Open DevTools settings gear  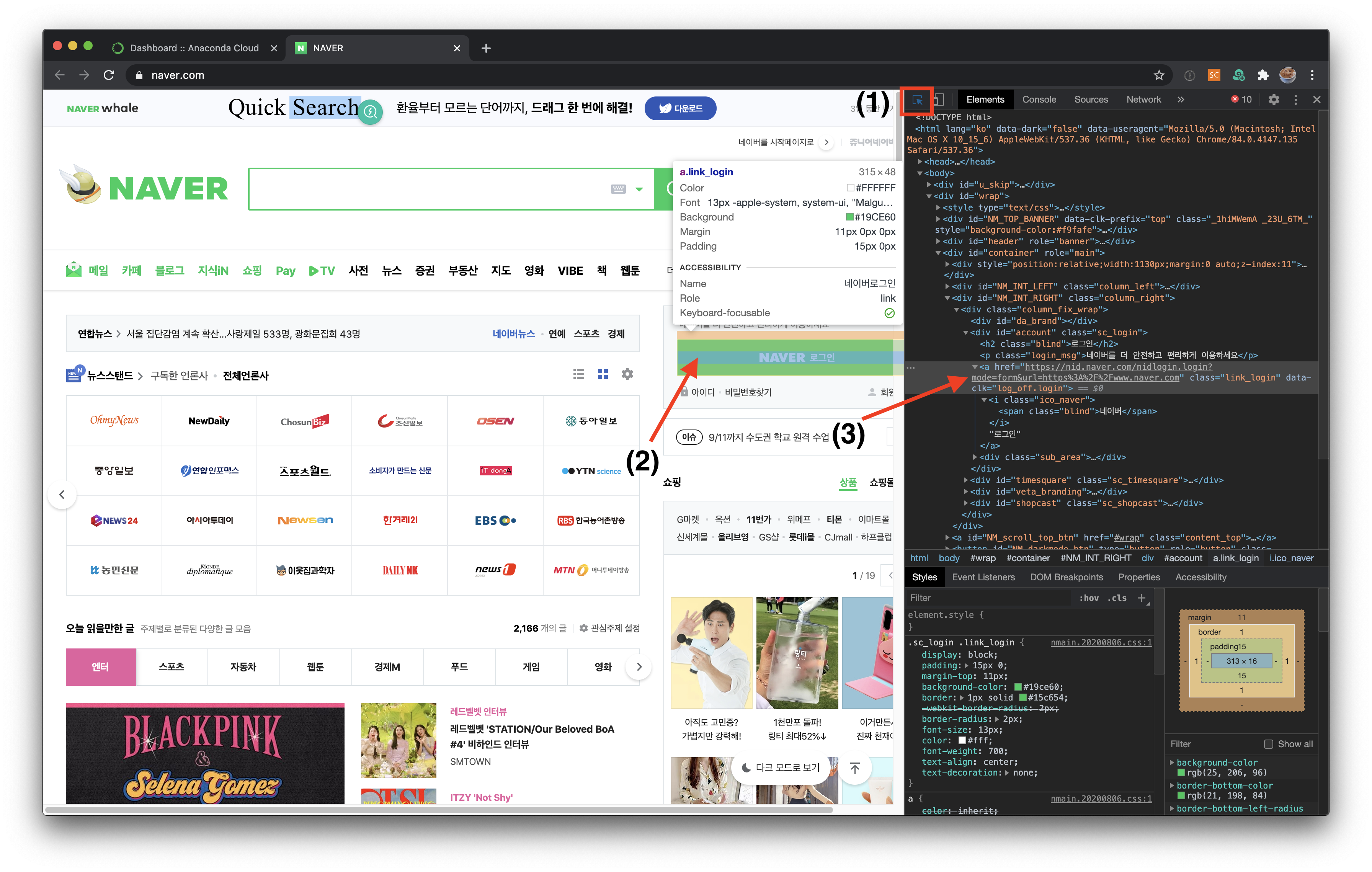1274,100
